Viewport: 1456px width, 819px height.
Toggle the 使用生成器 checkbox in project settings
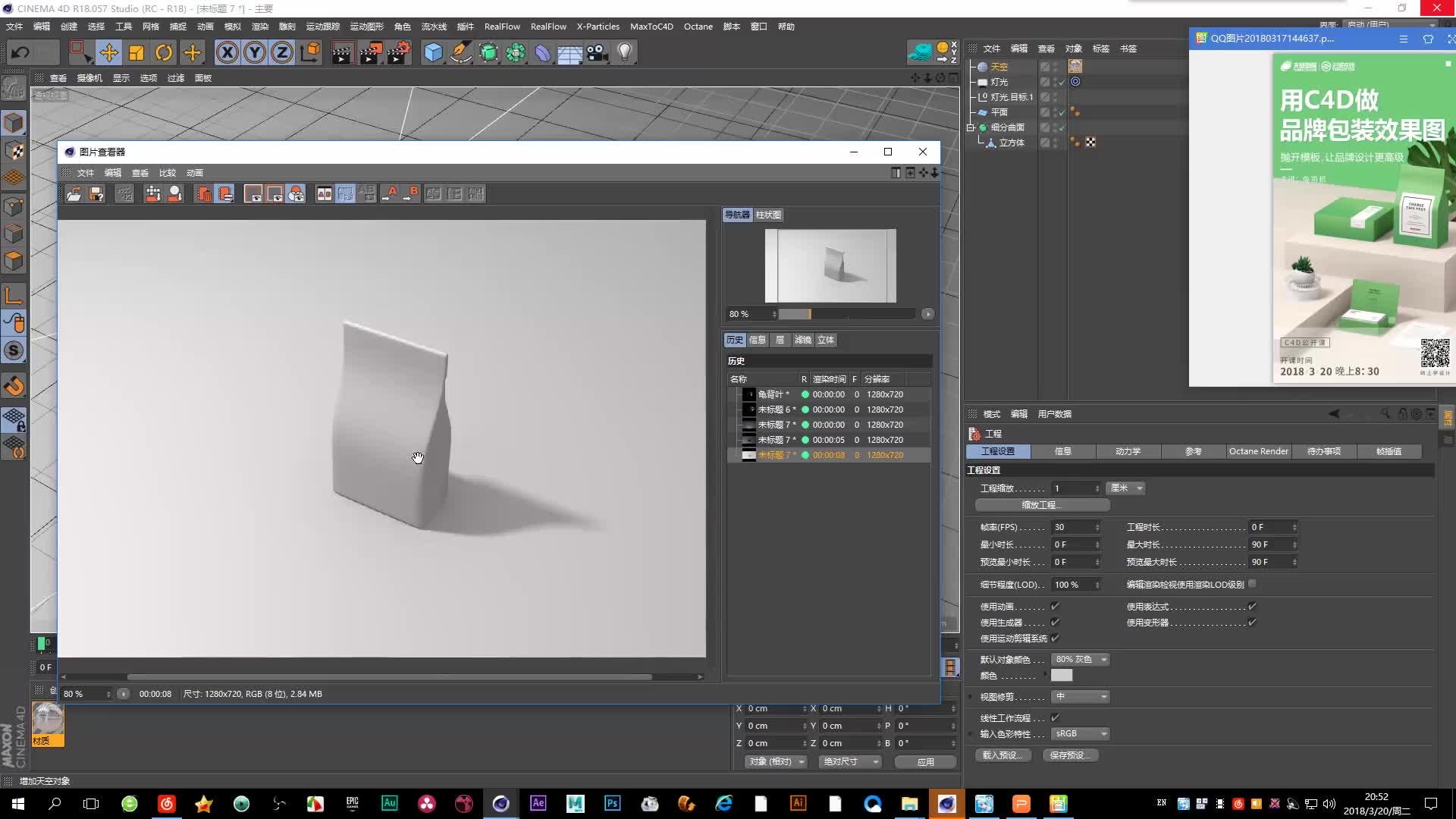[x=1056, y=622]
